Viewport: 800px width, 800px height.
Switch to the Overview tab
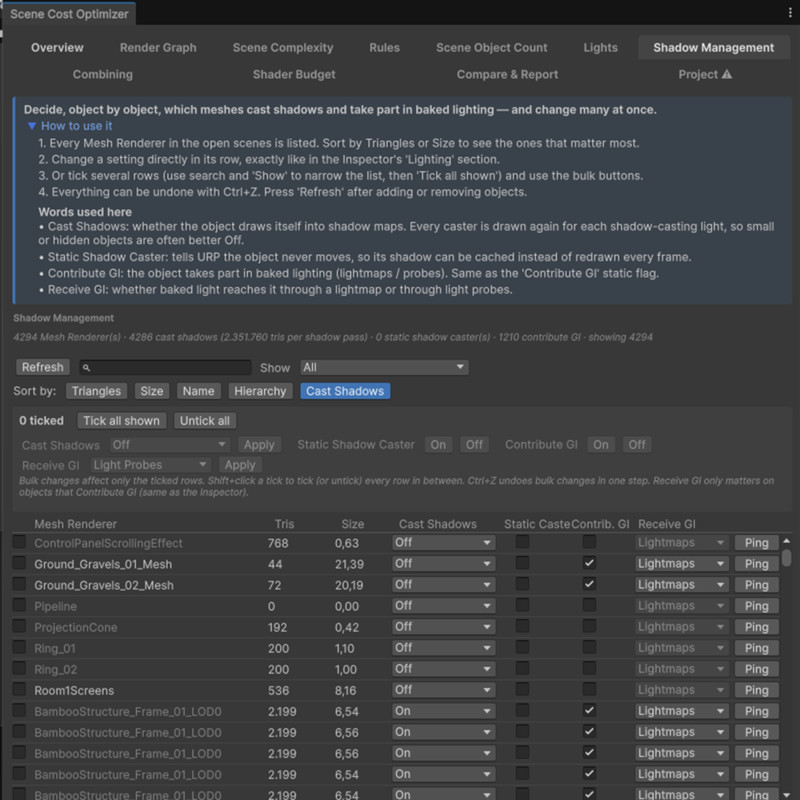tap(57, 47)
